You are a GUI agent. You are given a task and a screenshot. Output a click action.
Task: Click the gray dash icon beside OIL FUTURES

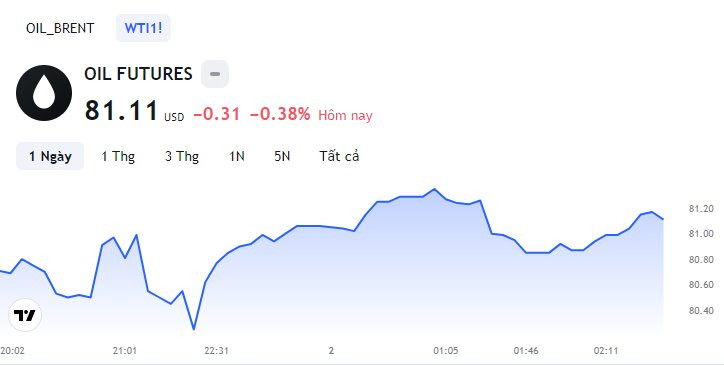click(215, 74)
